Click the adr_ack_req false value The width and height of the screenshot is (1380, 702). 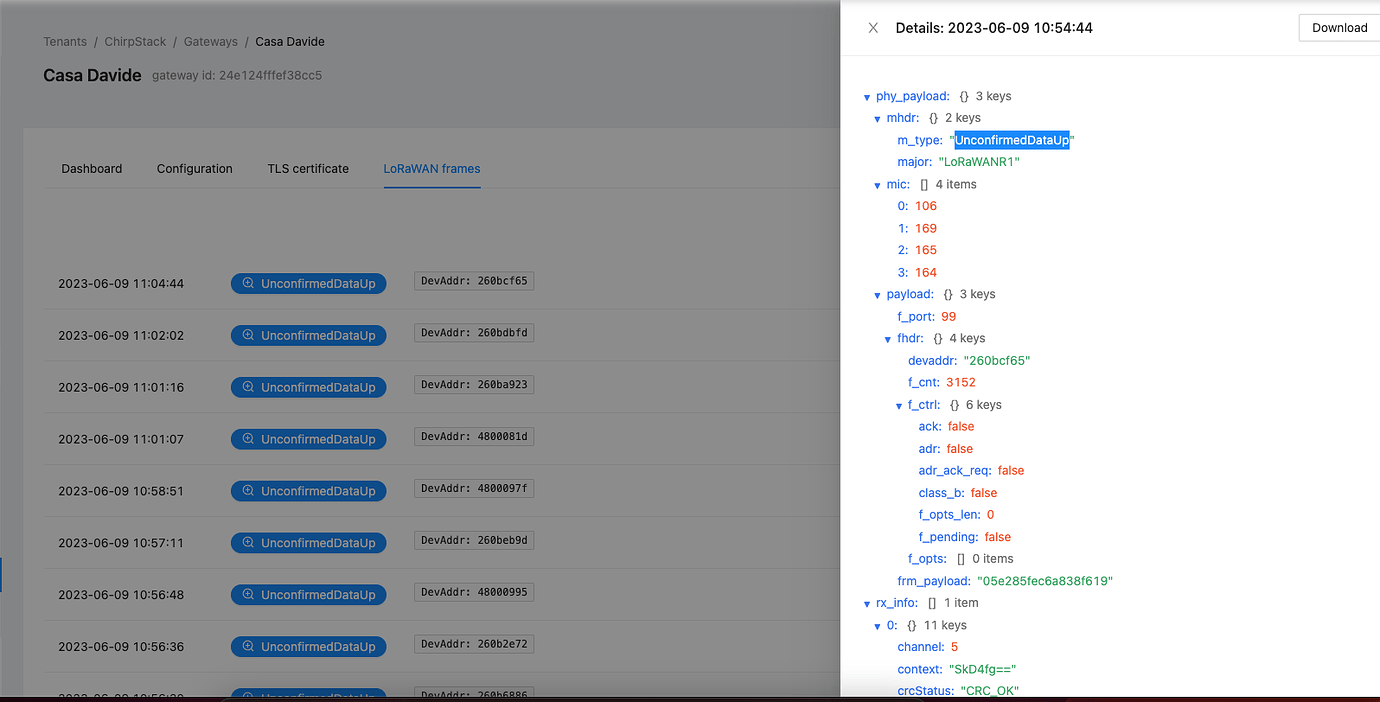(1011, 471)
